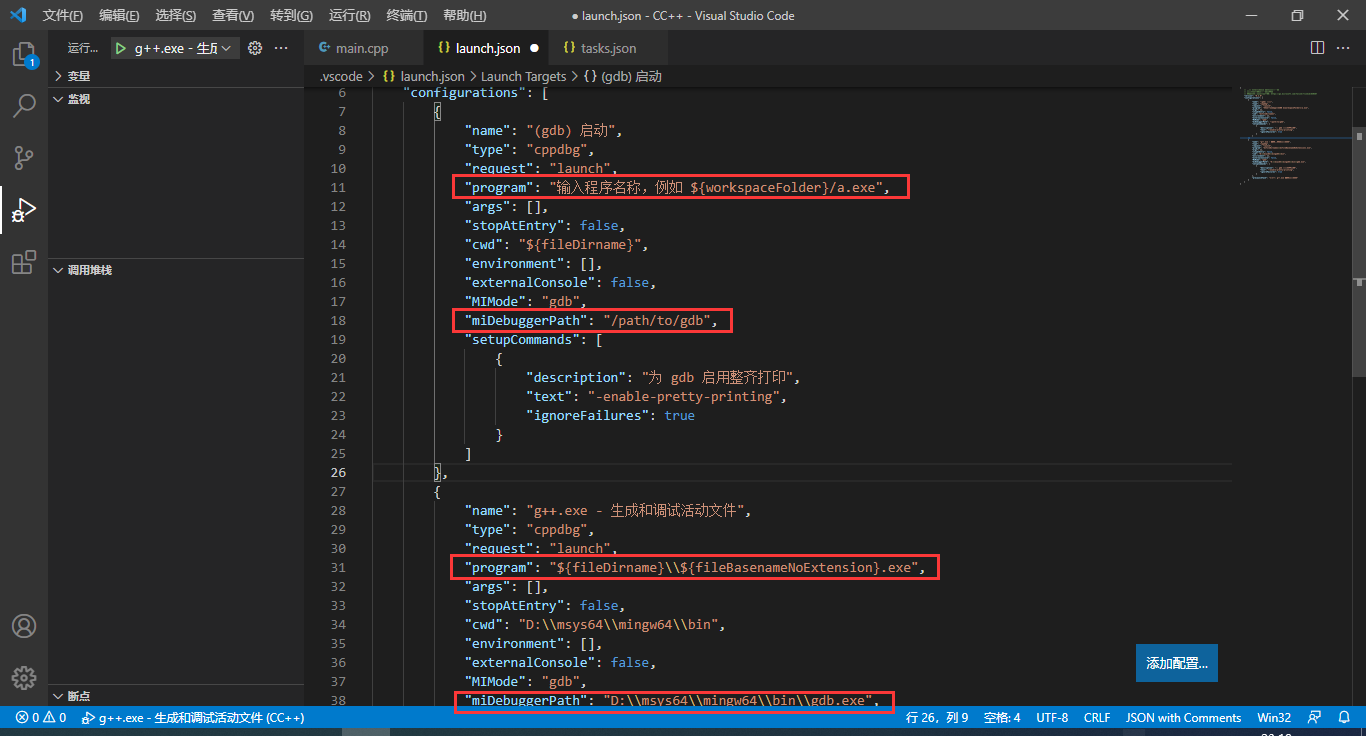Screen dimensions: 1366x736
Task: Click "D:\\msys64\\mingw64\\bin" cwd value
Action: pyautogui.click(x=617, y=624)
